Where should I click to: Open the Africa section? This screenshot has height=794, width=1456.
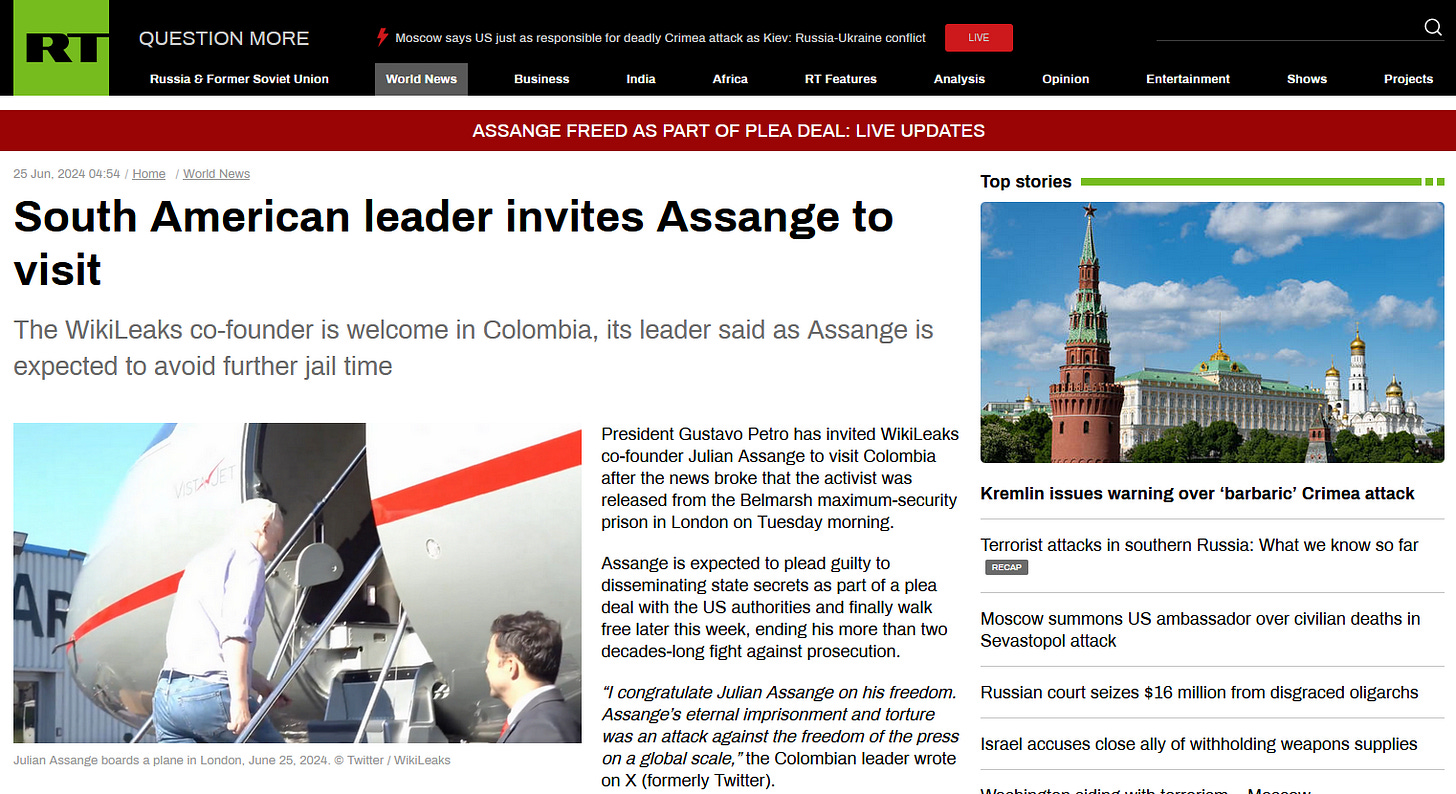click(730, 79)
